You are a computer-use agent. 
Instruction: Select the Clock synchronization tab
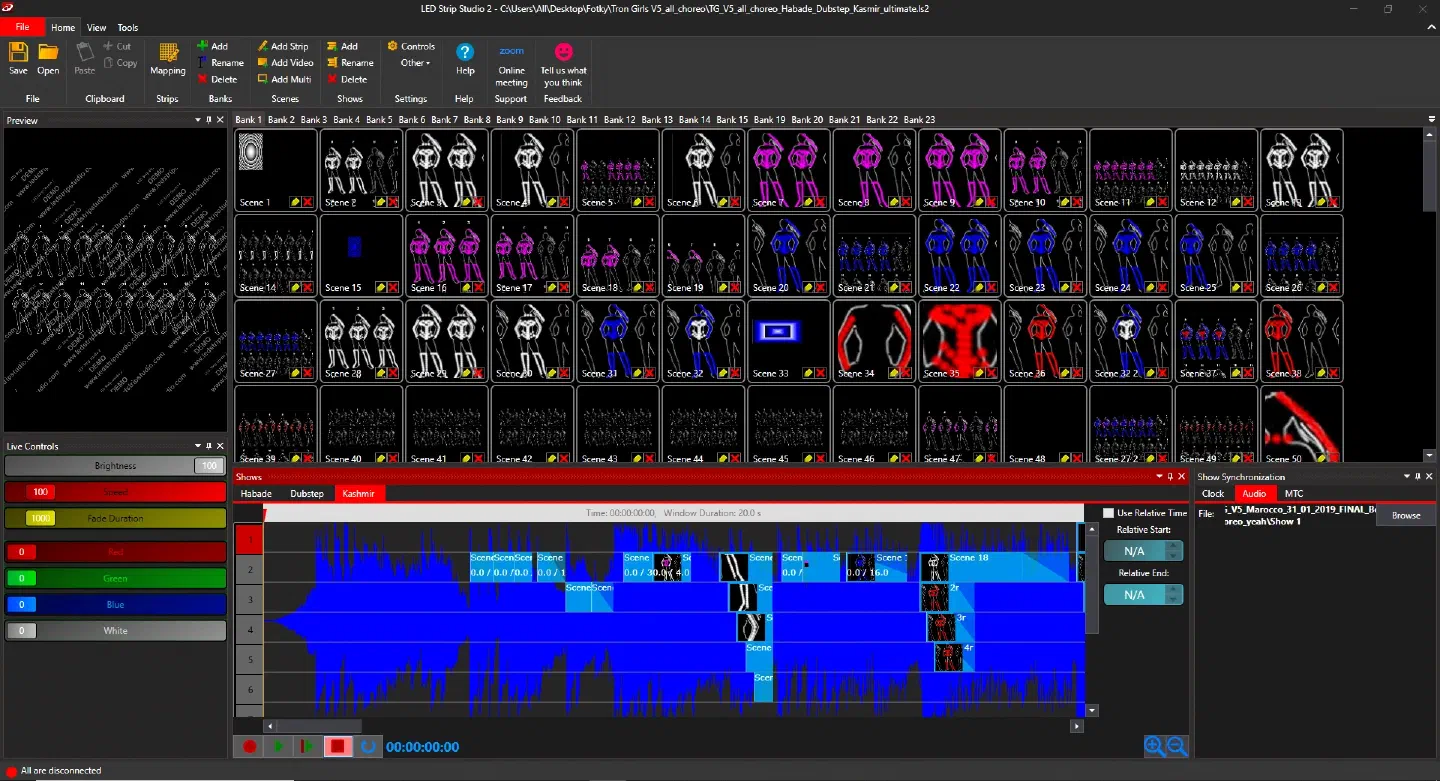pos(1213,494)
